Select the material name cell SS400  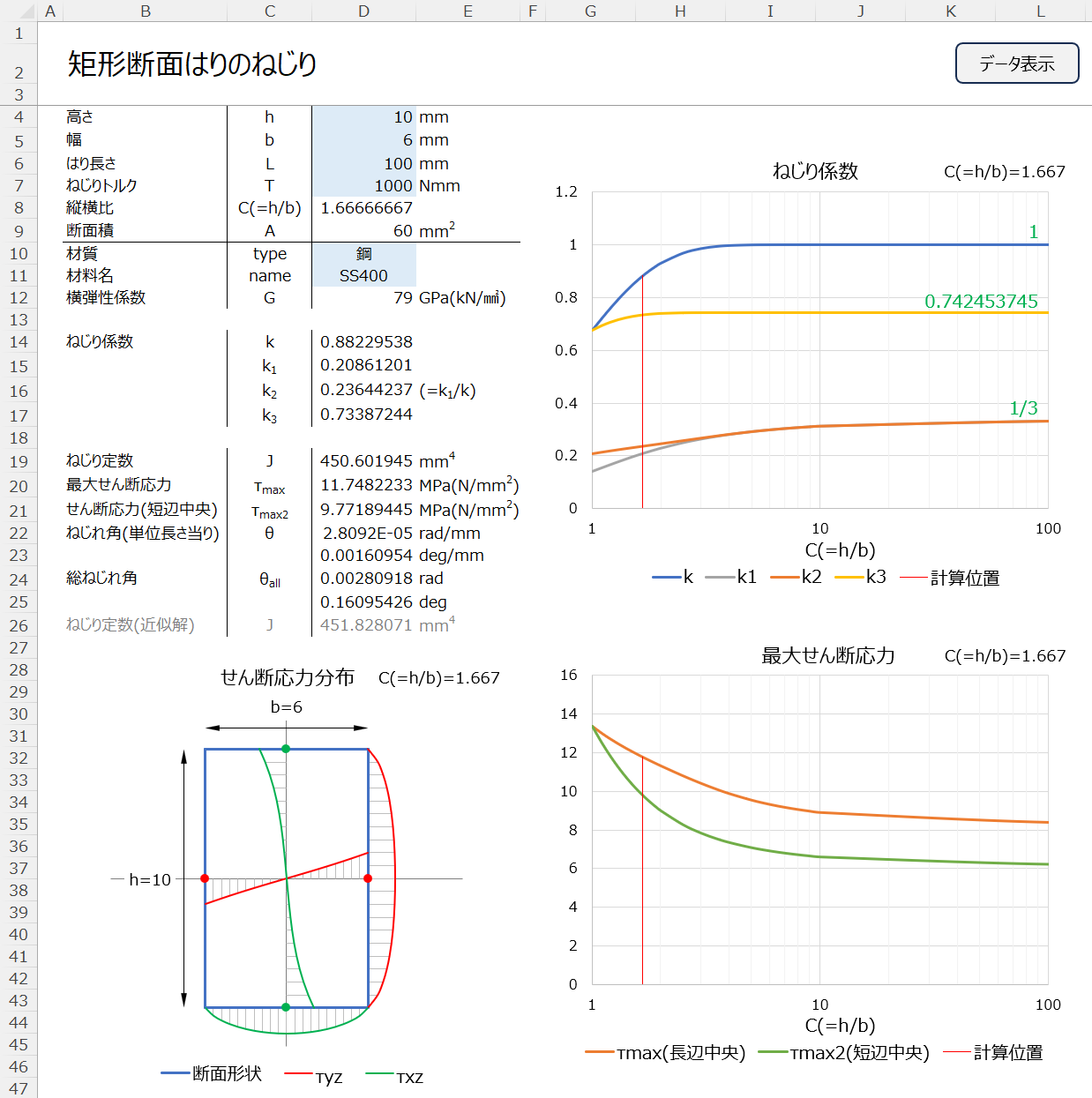tap(363, 276)
